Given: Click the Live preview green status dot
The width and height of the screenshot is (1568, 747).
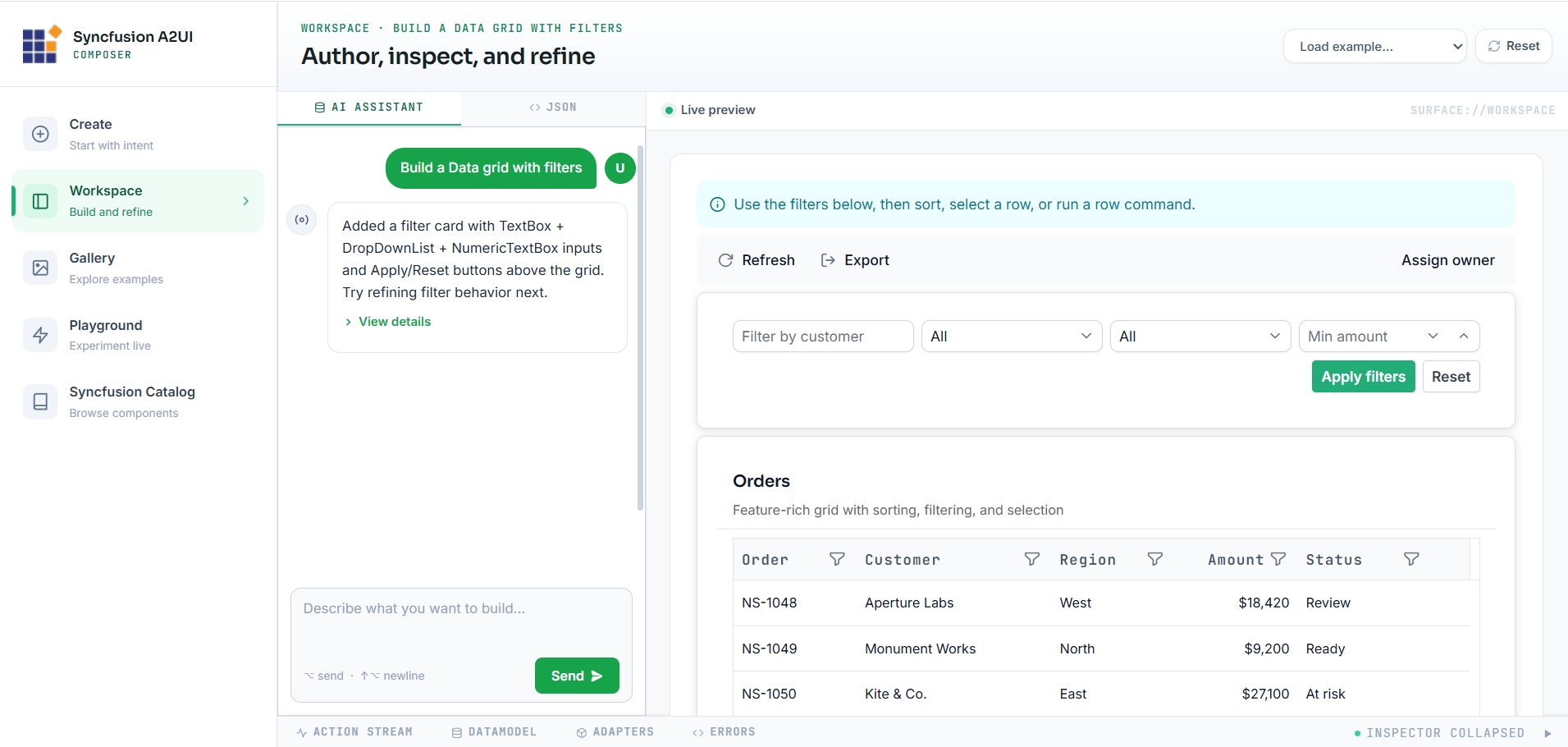Looking at the screenshot, I should pos(670,110).
